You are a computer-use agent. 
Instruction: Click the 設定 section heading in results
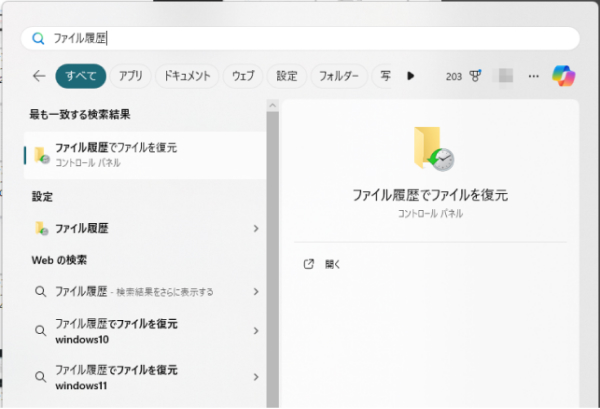coord(42,197)
